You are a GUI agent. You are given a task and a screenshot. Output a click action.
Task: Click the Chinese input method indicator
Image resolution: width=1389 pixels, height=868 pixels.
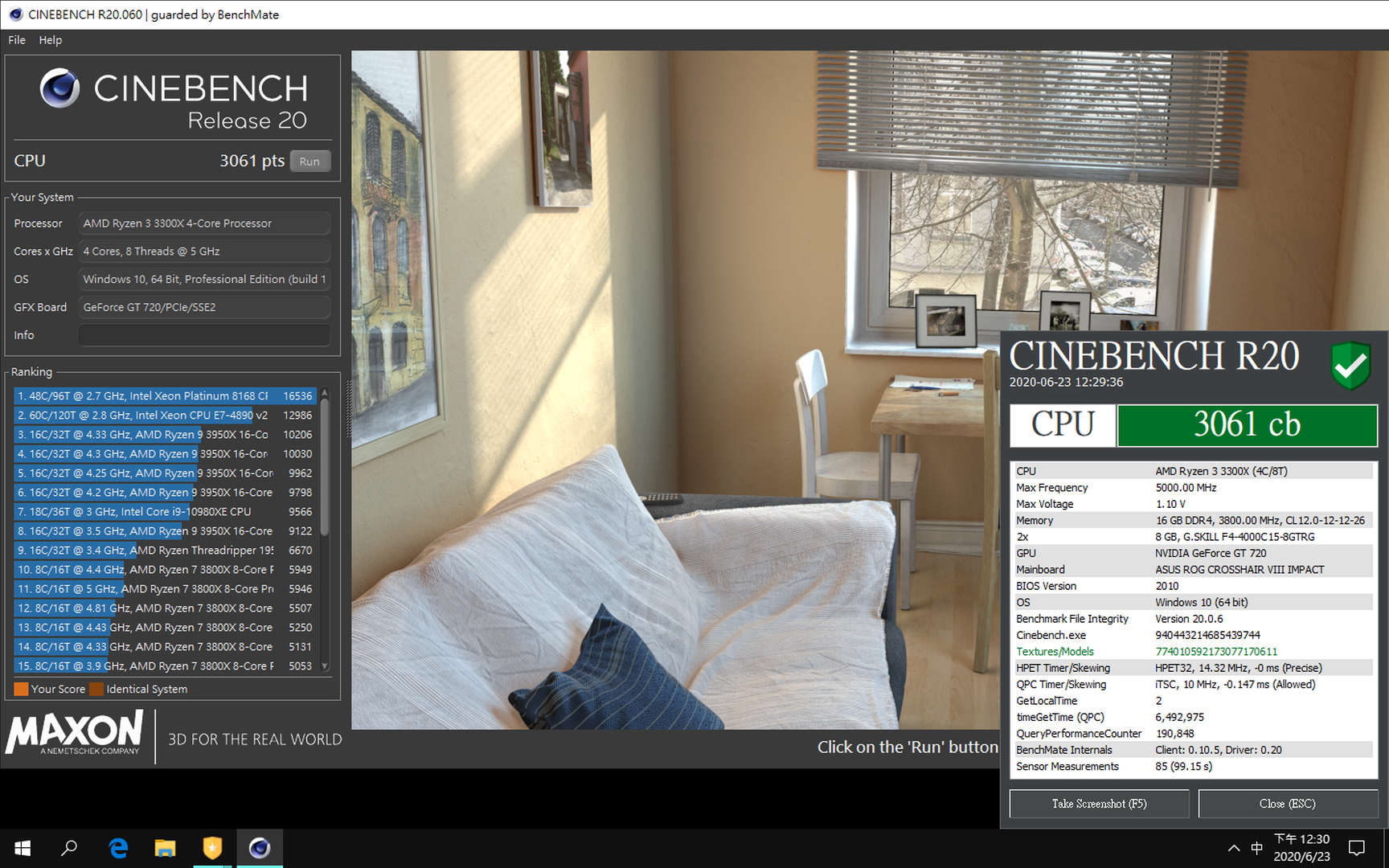pyautogui.click(x=1256, y=848)
